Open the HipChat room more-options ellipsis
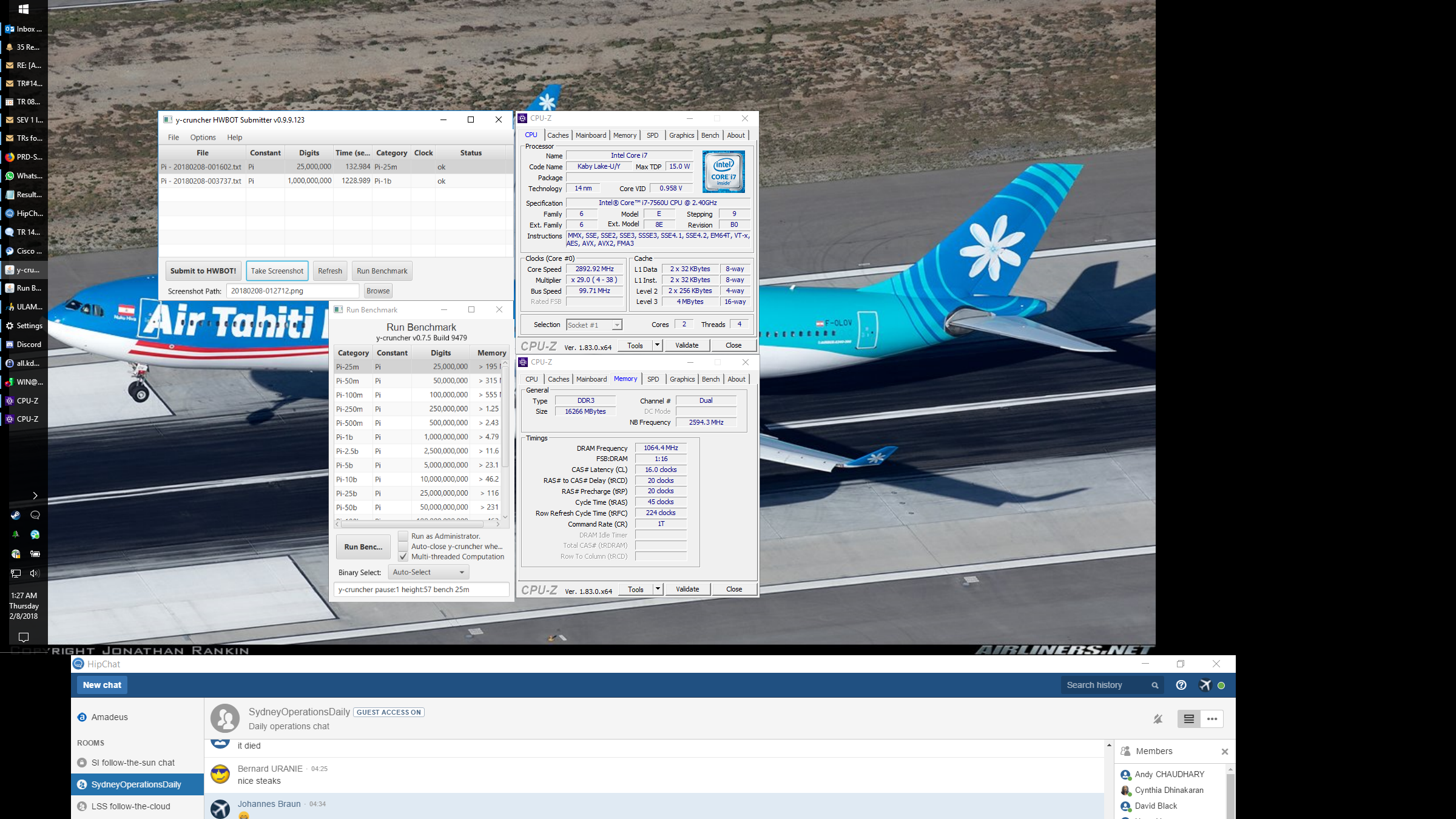Image resolution: width=1456 pixels, height=819 pixels. click(1212, 719)
